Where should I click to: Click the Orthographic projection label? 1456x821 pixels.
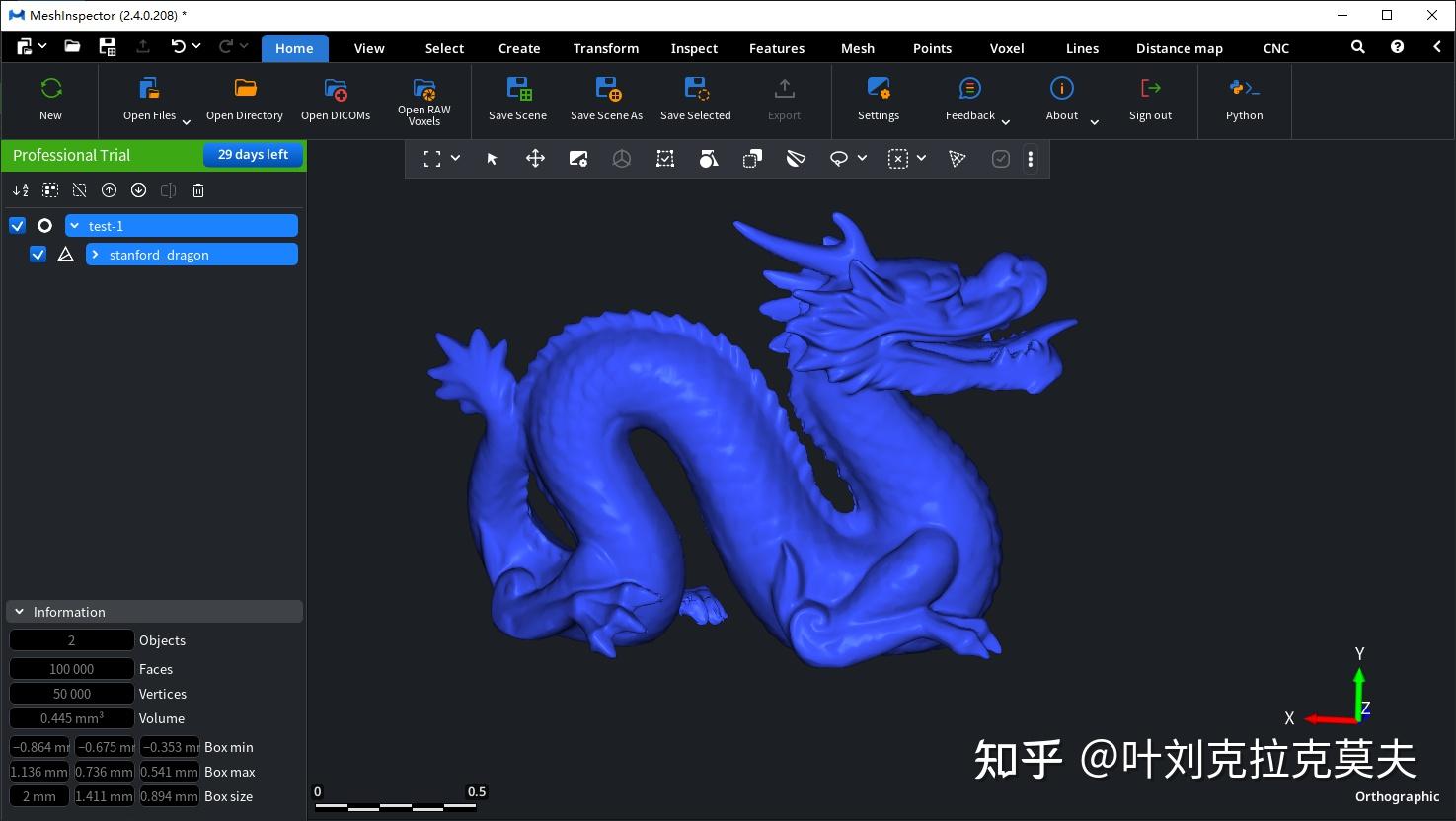1397,796
